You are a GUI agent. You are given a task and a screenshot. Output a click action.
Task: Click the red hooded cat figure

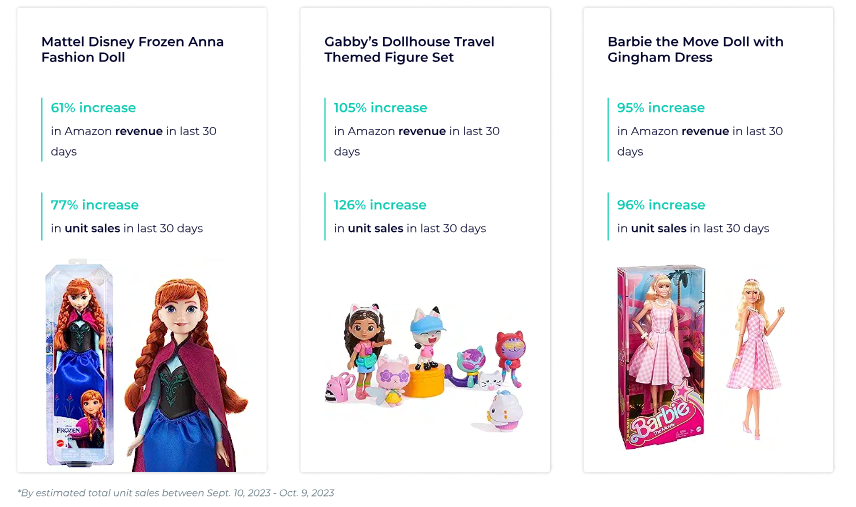pos(509,356)
